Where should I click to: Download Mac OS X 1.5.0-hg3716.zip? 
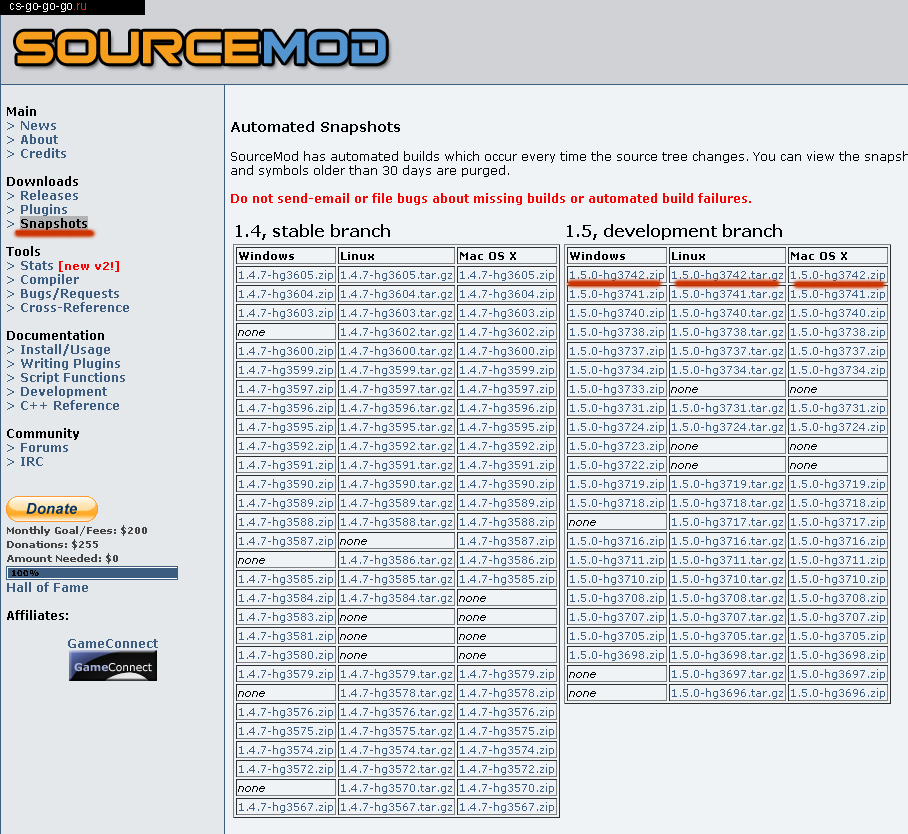click(838, 541)
